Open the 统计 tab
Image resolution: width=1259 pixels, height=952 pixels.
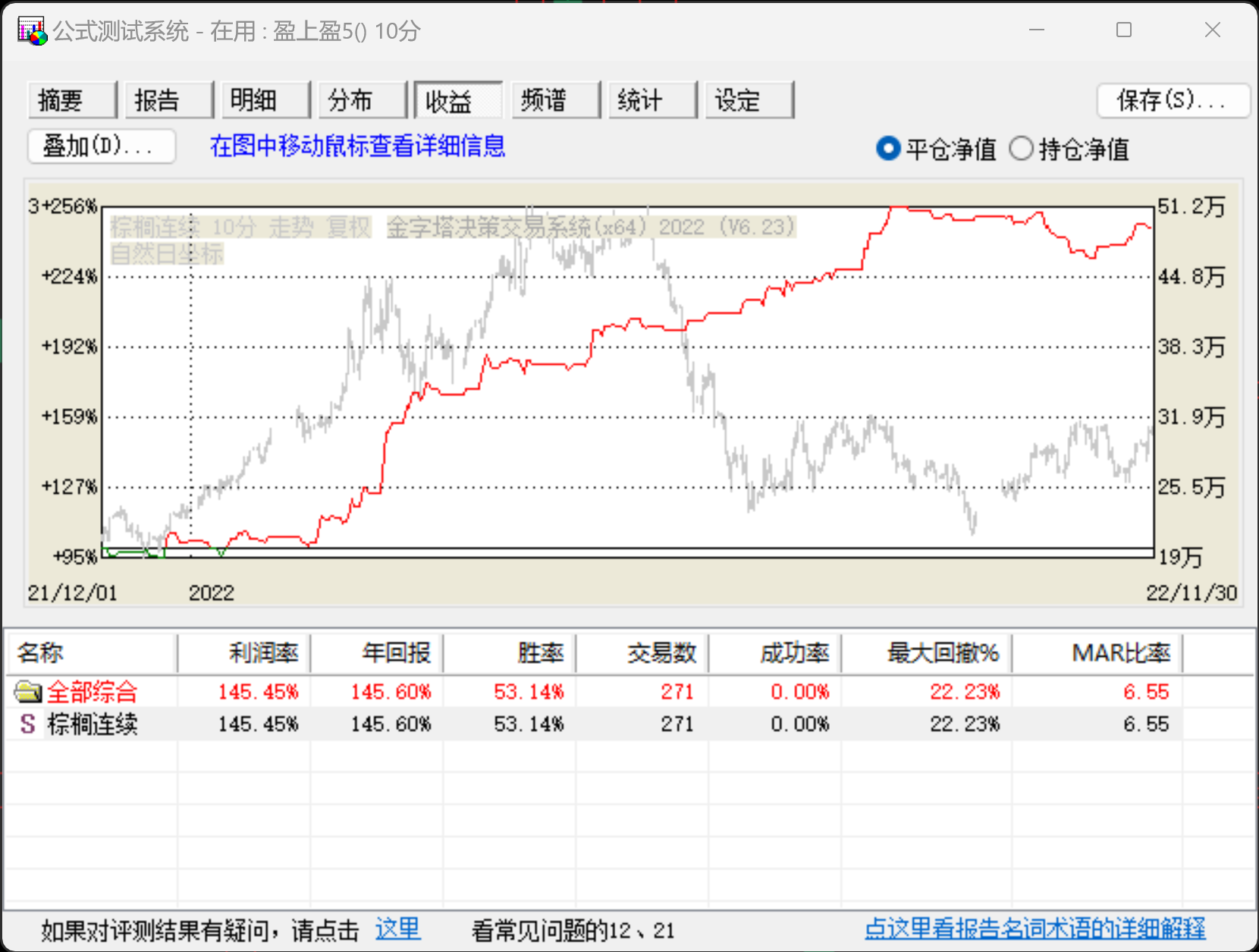652,100
